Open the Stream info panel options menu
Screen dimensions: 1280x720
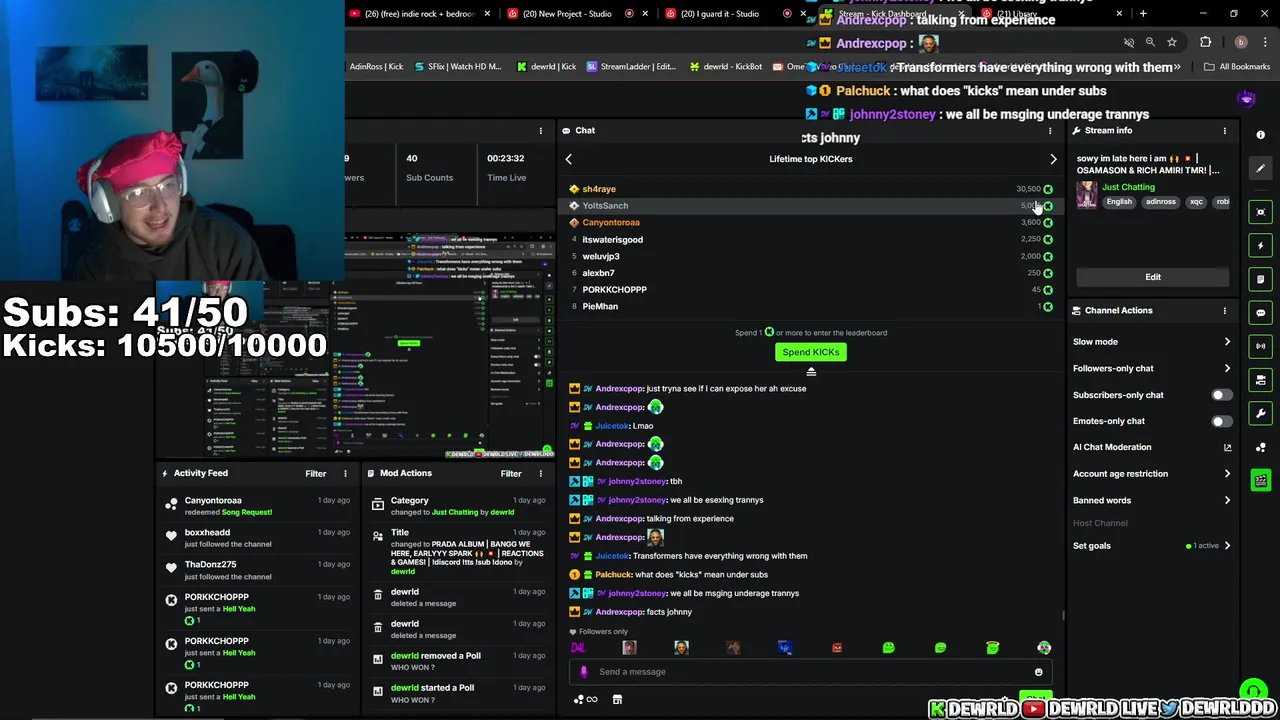1224,131
